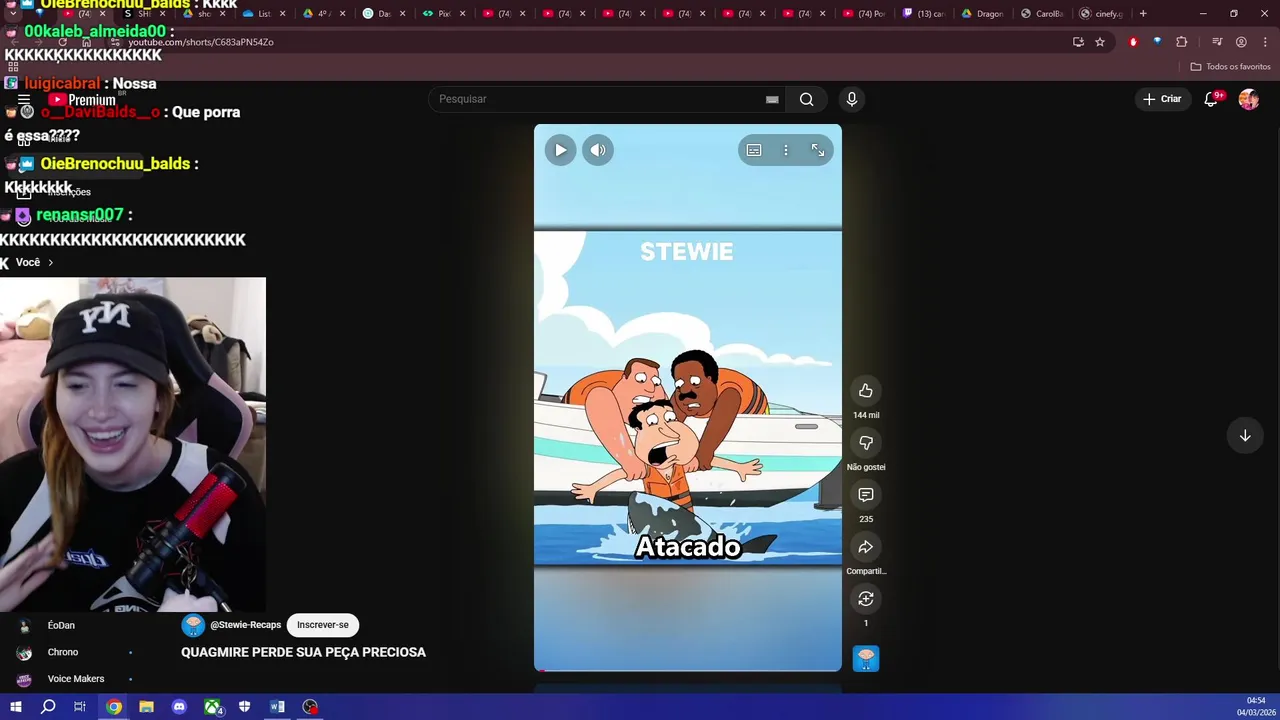Screen dimensions: 1280x720
Task: Open the comments (235) icon
Action: [866, 495]
